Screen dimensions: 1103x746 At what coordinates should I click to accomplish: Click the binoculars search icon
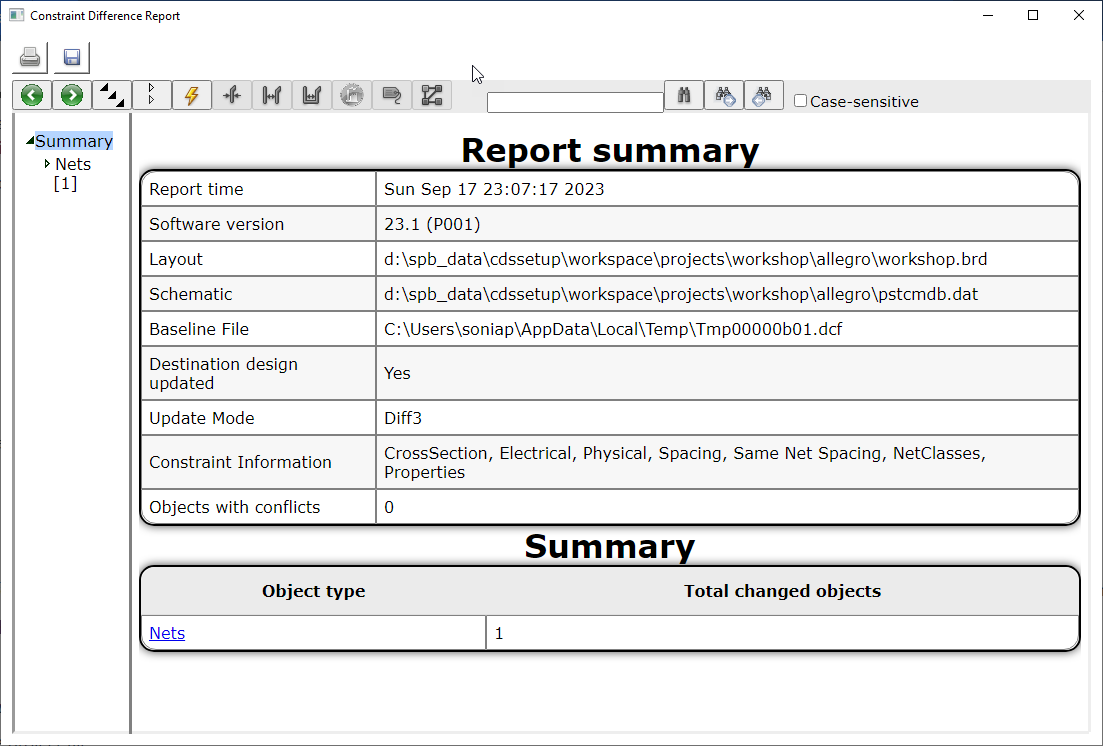[684, 96]
